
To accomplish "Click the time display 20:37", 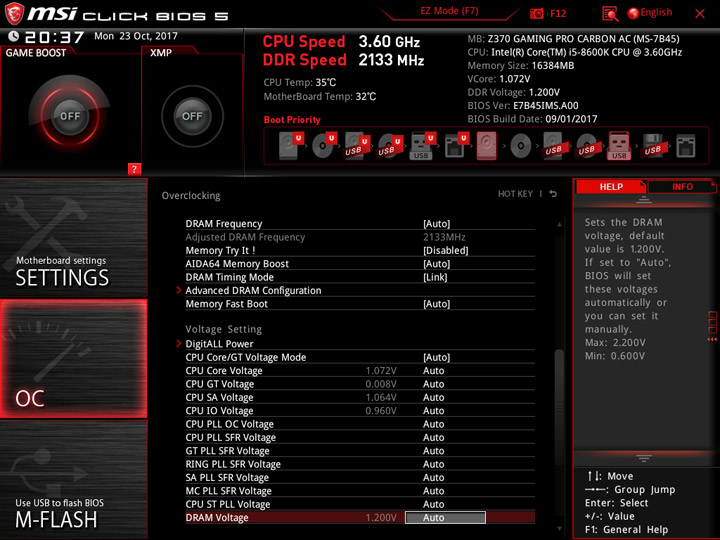I will point(54,37).
